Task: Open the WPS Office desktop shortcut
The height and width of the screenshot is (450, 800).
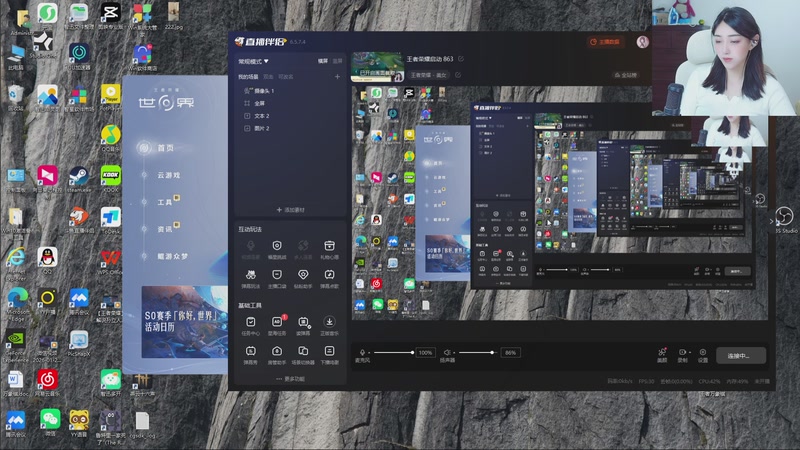Action: (111, 258)
